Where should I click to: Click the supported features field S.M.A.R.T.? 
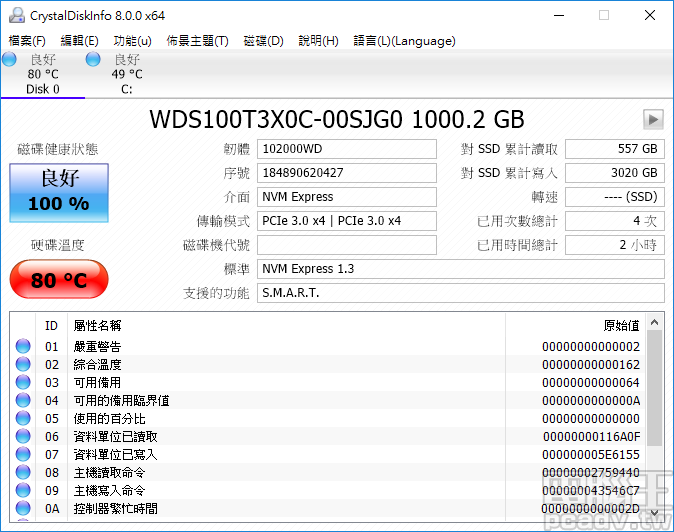pyautogui.click(x=461, y=293)
